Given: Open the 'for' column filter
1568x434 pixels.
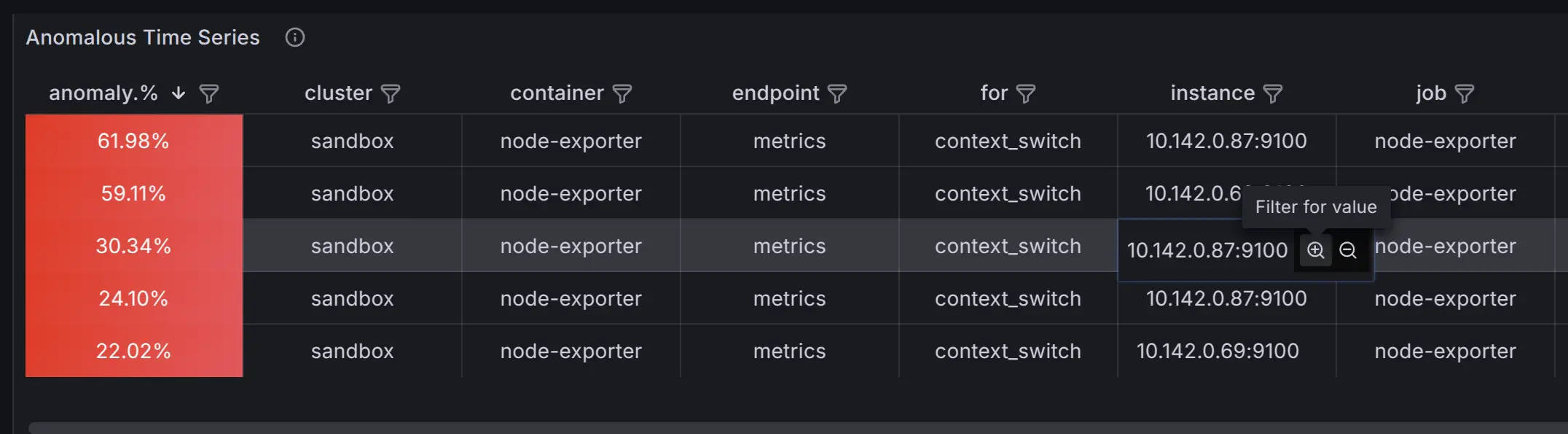Looking at the screenshot, I should tap(1026, 94).
